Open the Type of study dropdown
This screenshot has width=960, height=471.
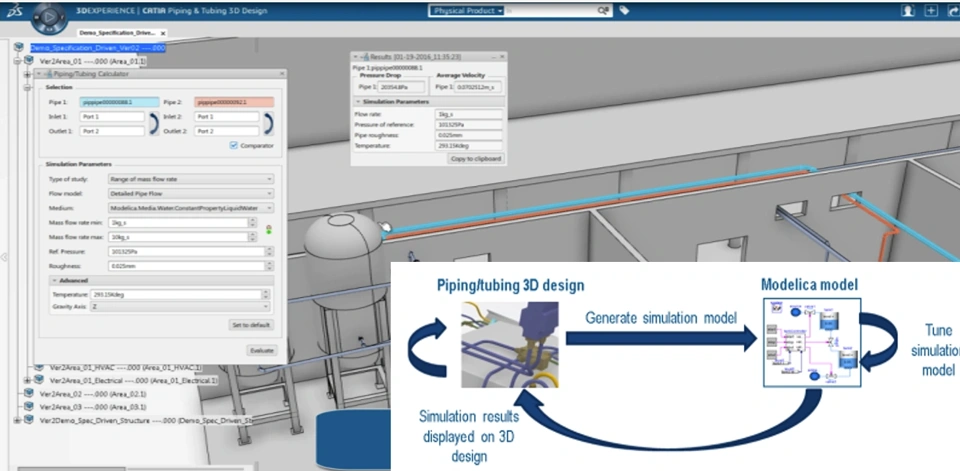(x=190, y=179)
